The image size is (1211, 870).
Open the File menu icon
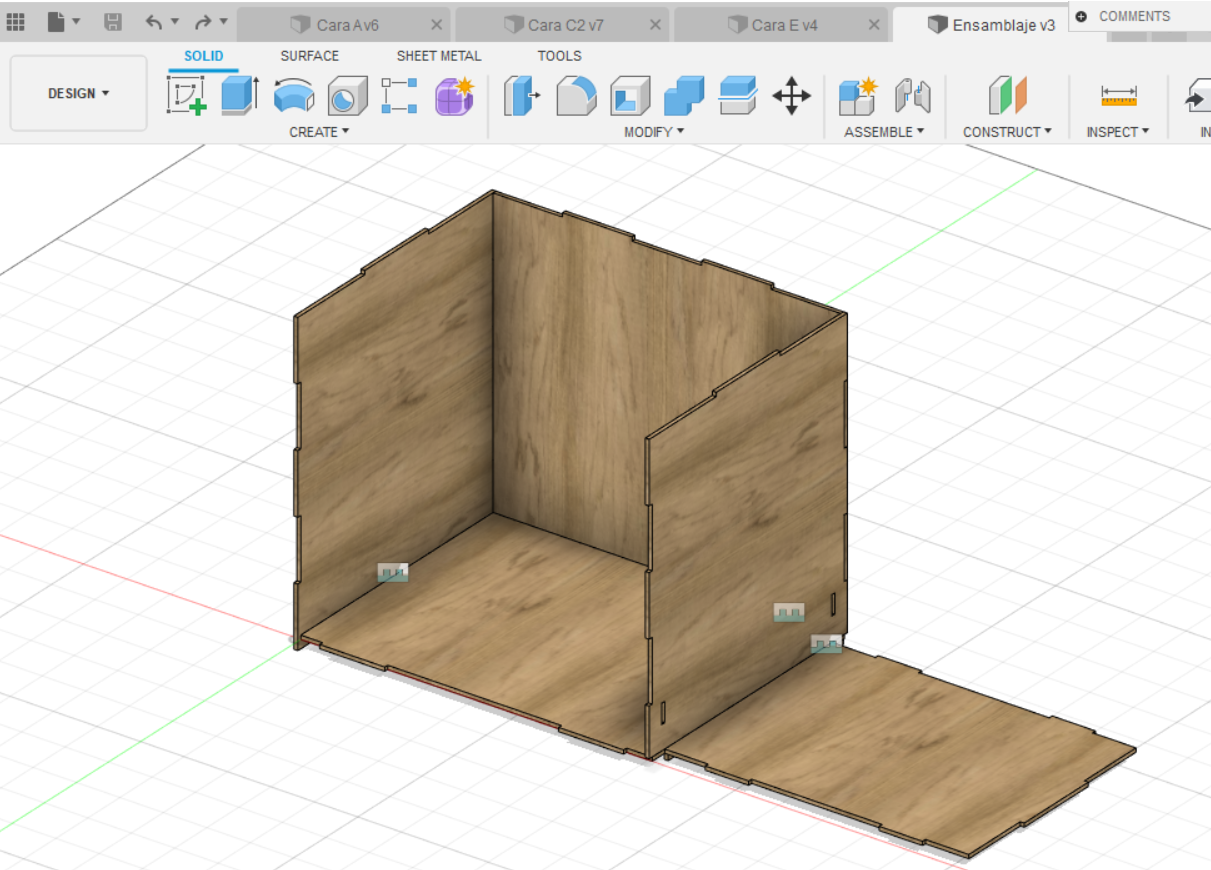click(56, 22)
